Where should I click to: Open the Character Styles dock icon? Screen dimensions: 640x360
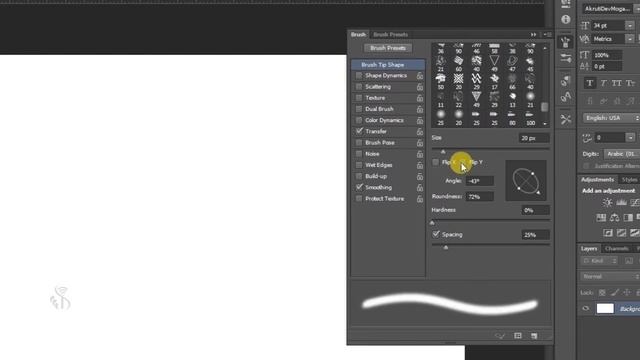coord(566,97)
